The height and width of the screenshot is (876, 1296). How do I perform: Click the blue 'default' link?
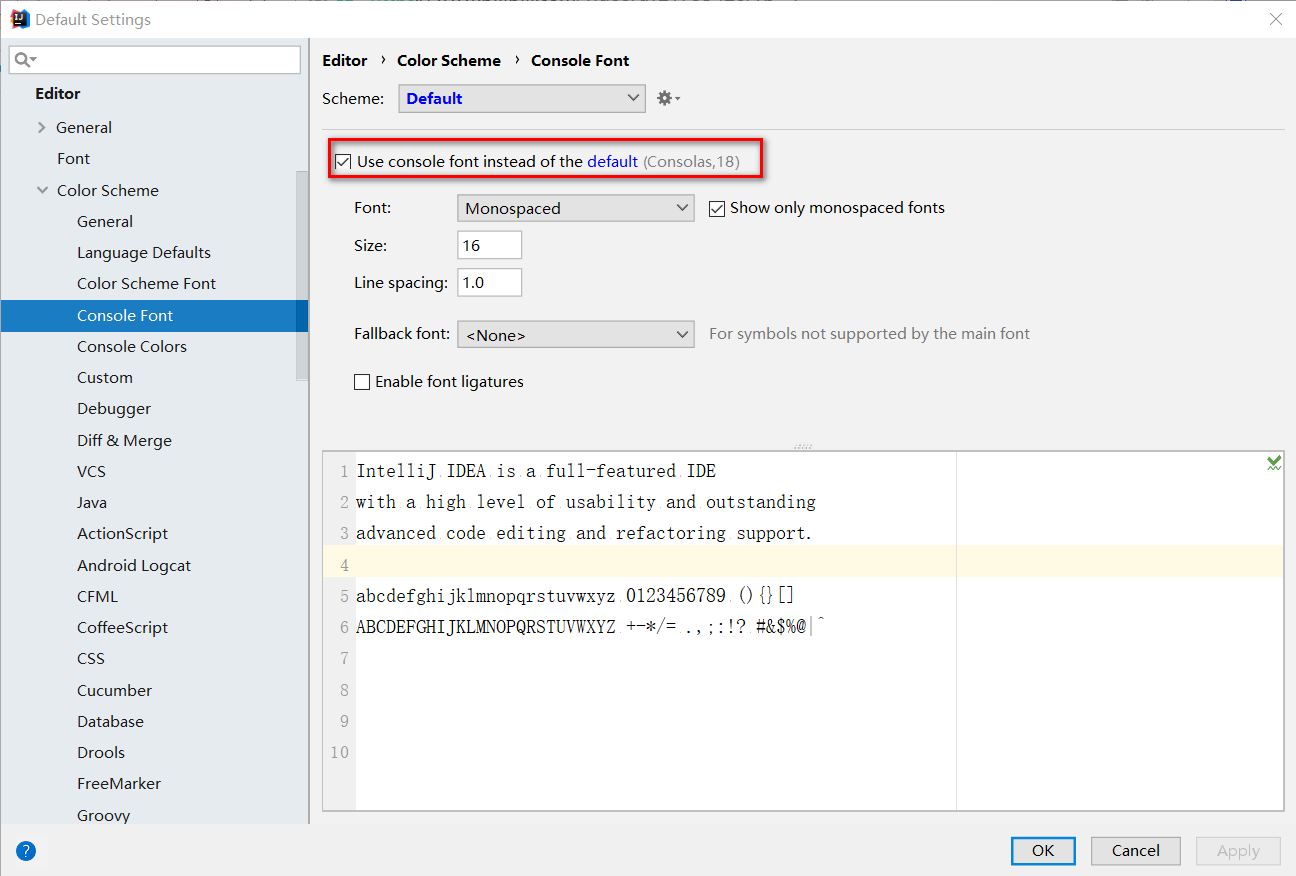[x=612, y=161]
